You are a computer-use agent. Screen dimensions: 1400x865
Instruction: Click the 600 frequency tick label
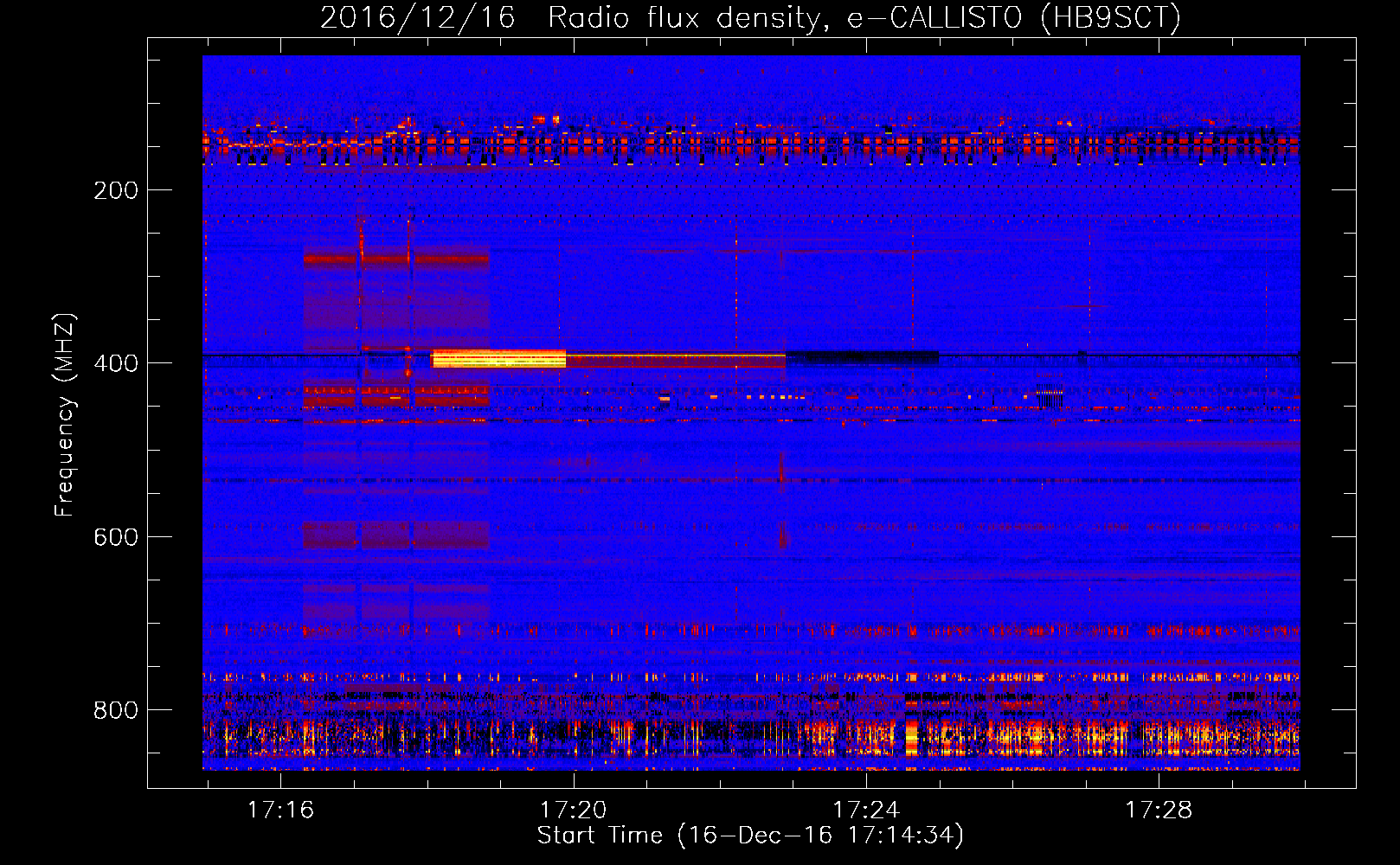115,537
